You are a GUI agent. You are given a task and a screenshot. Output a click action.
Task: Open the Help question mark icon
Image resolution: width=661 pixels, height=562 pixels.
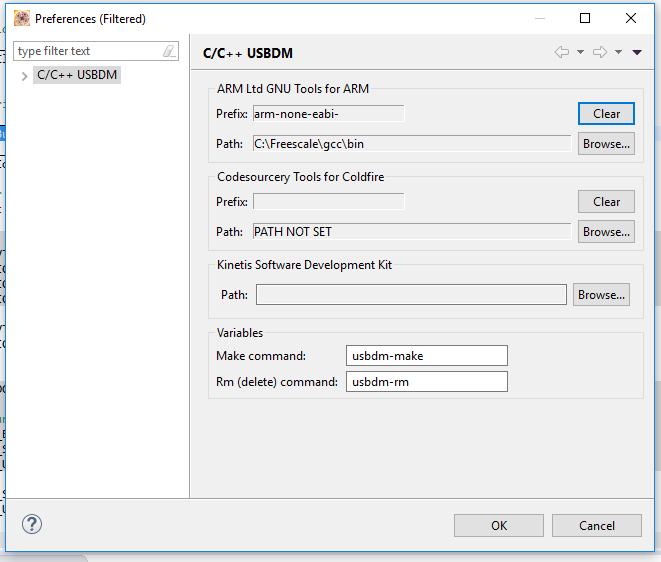32,524
